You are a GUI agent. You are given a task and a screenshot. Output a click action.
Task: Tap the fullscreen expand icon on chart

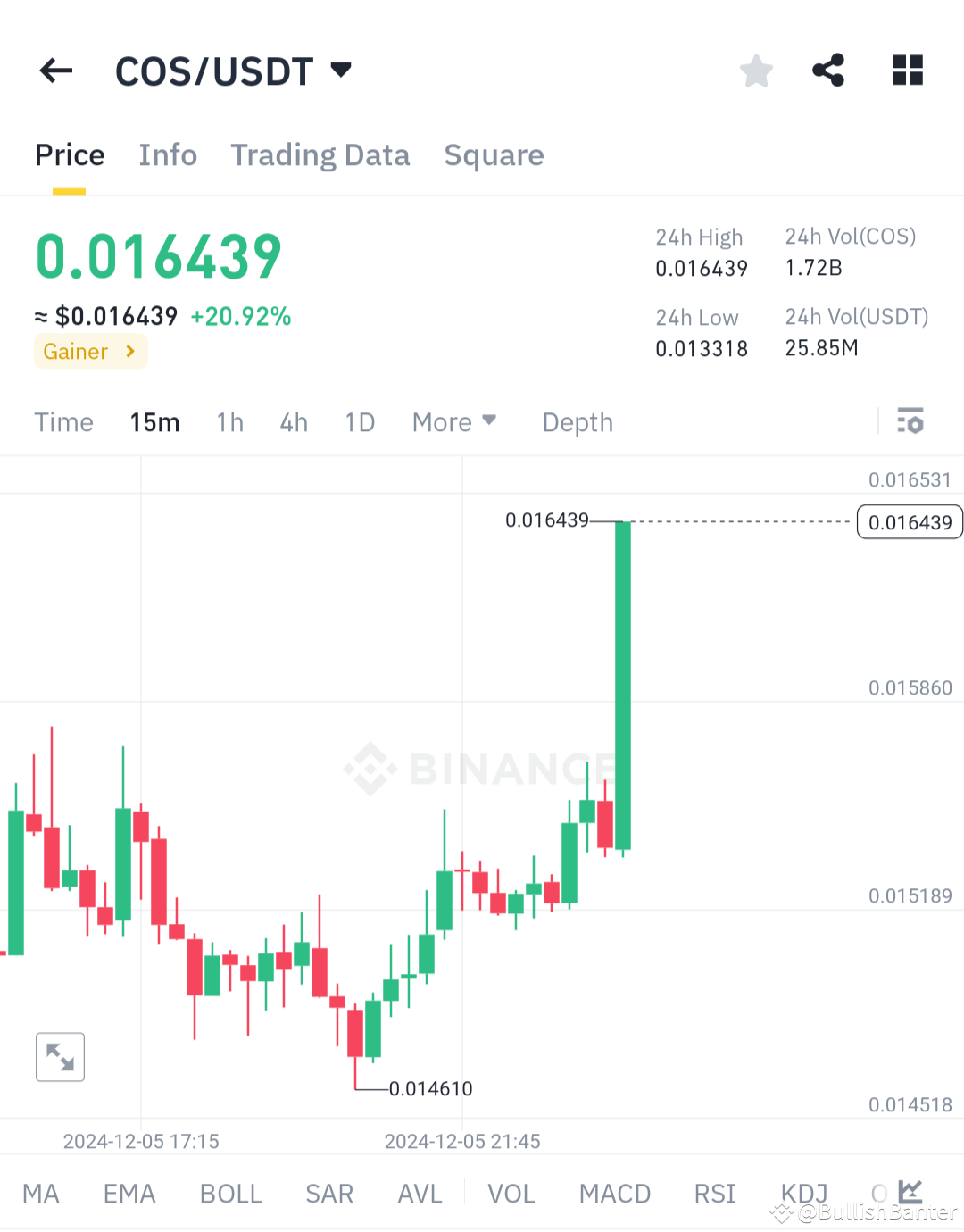(60, 1057)
